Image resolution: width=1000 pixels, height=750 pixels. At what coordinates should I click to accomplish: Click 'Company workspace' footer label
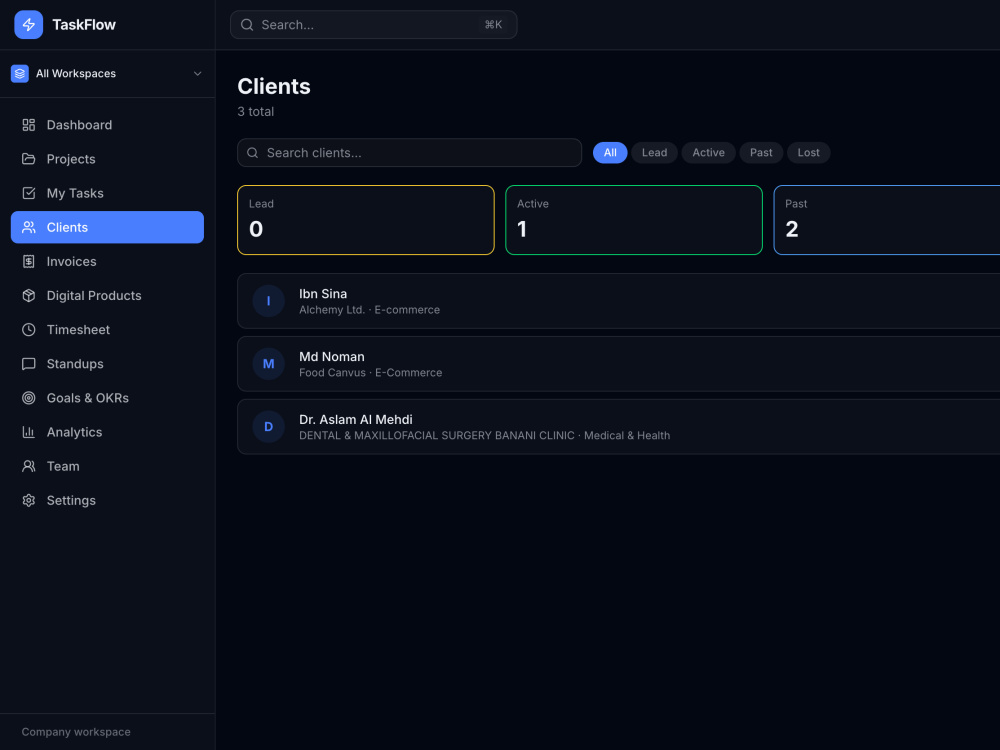[x=76, y=732]
